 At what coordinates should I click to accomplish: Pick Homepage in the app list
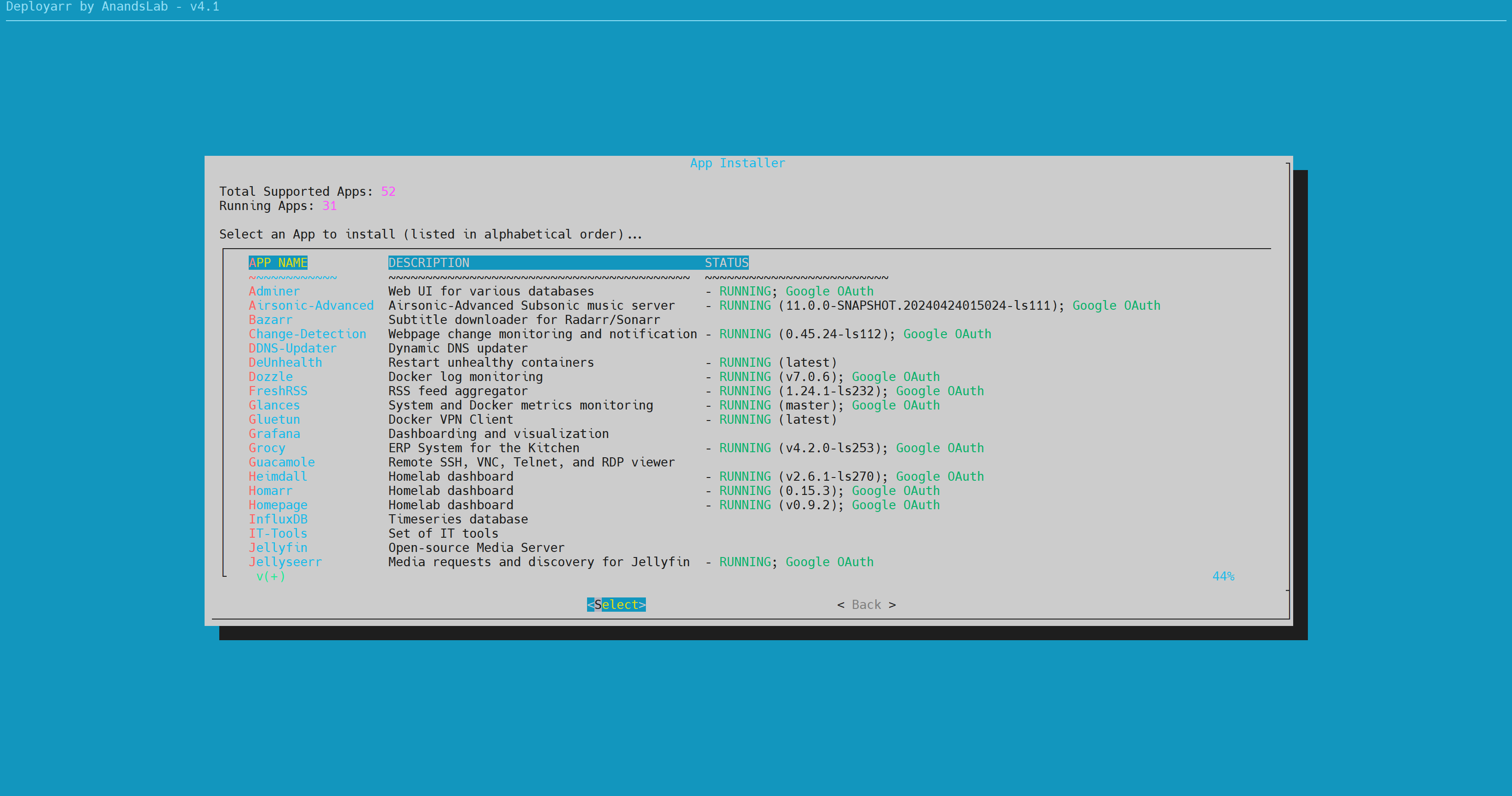278,505
